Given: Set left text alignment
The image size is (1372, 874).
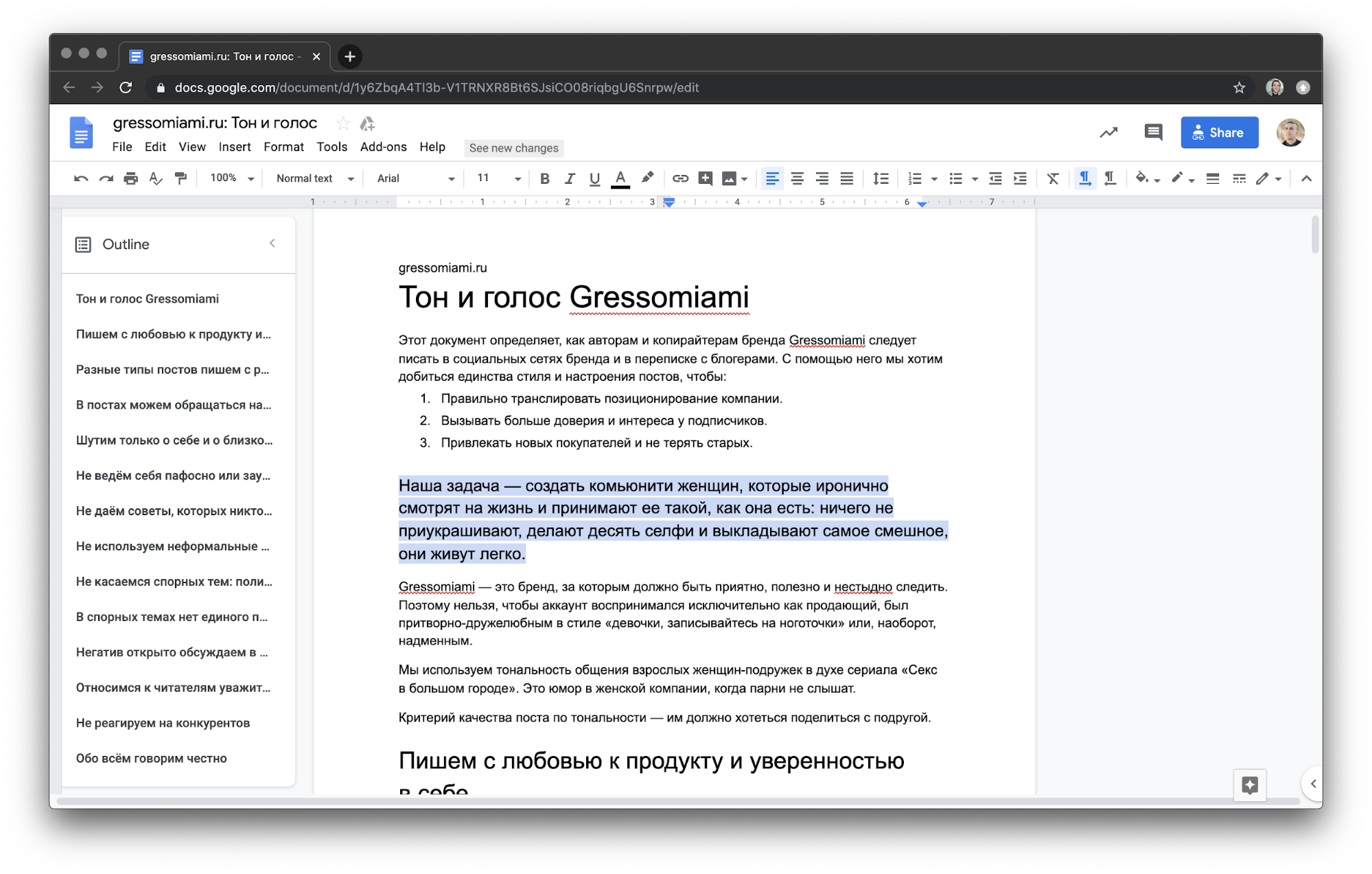Looking at the screenshot, I should 772,178.
